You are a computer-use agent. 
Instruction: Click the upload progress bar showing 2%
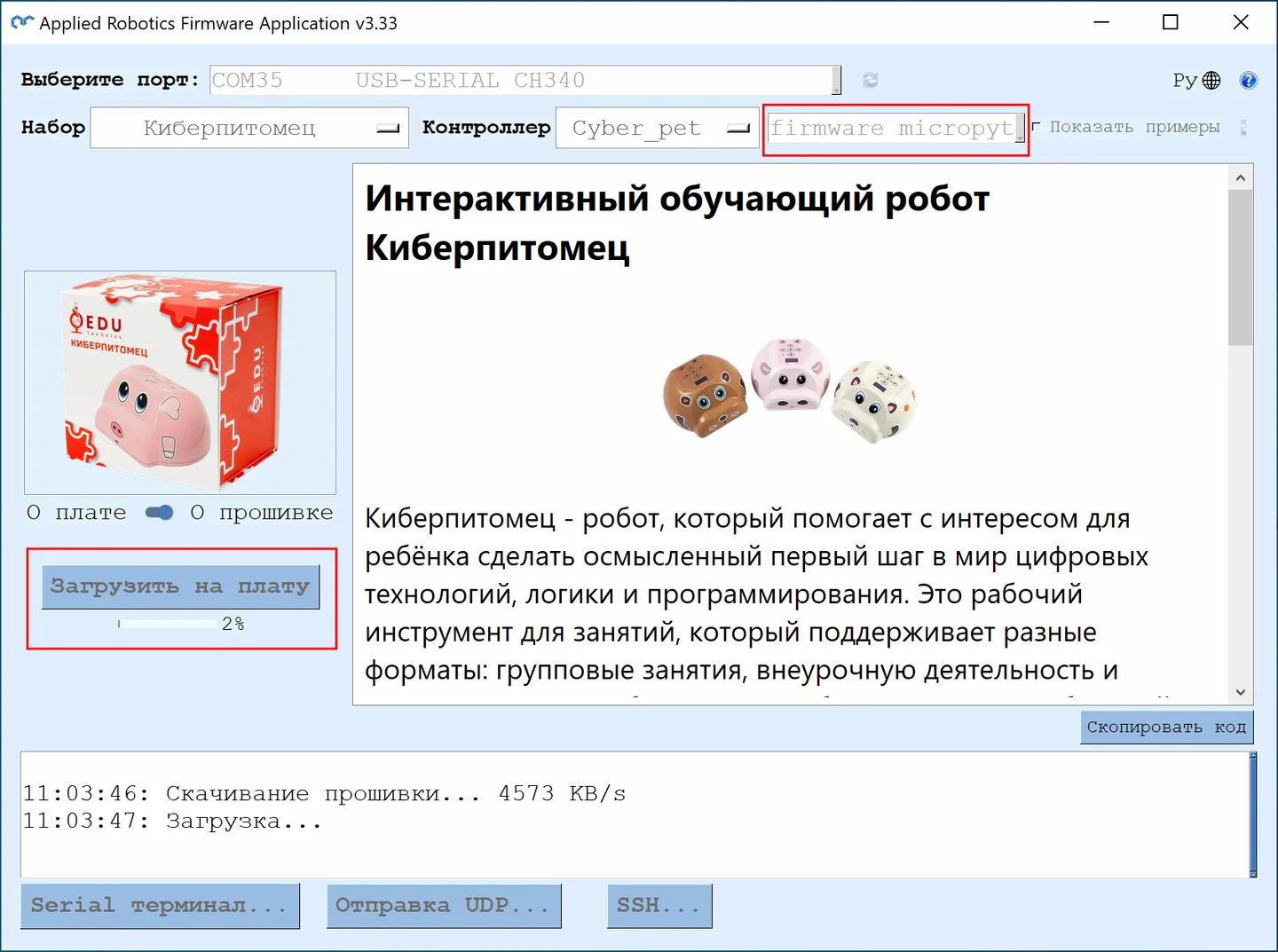167,624
